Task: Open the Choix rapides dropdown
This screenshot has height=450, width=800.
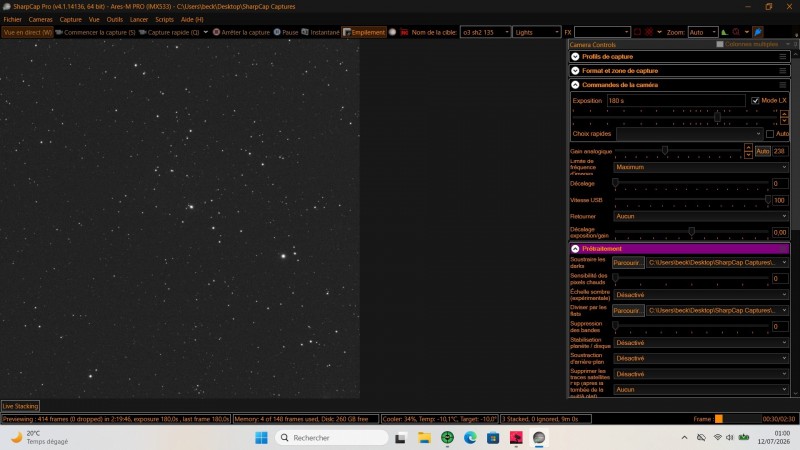Action: (x=689, y=134)
